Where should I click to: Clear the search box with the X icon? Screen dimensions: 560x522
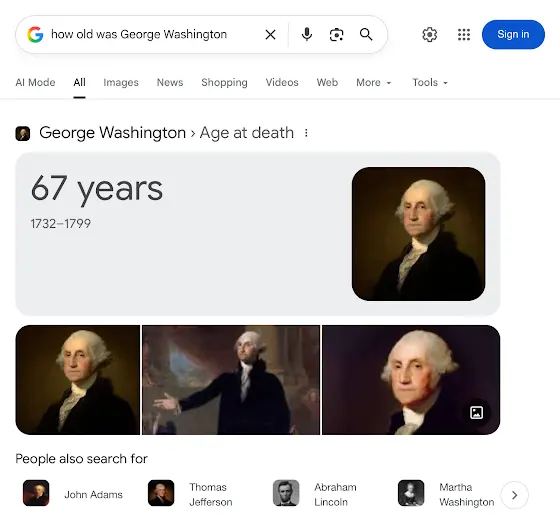point(270,35)
